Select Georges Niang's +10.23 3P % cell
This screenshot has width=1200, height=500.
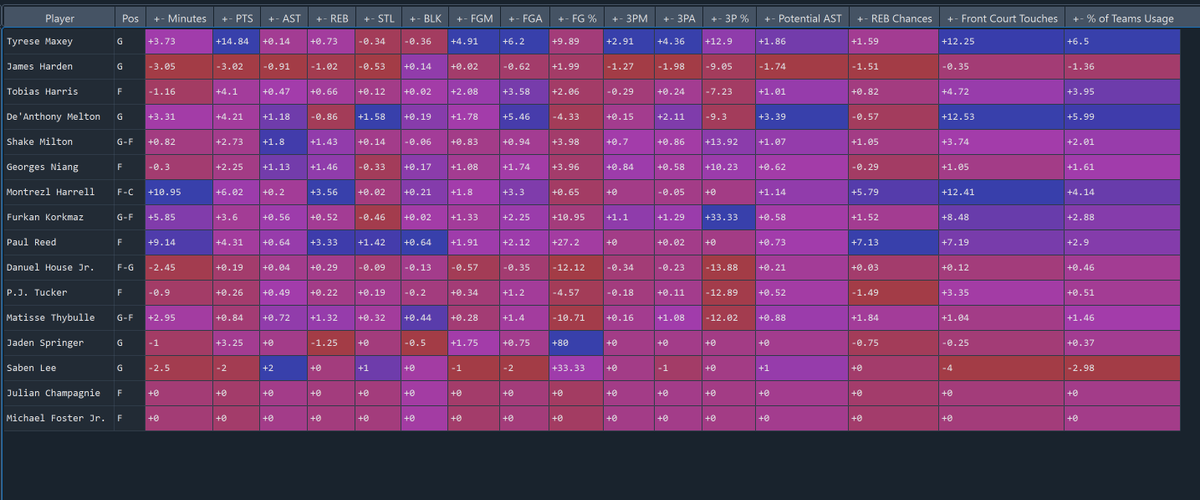(x=728, y=166)
